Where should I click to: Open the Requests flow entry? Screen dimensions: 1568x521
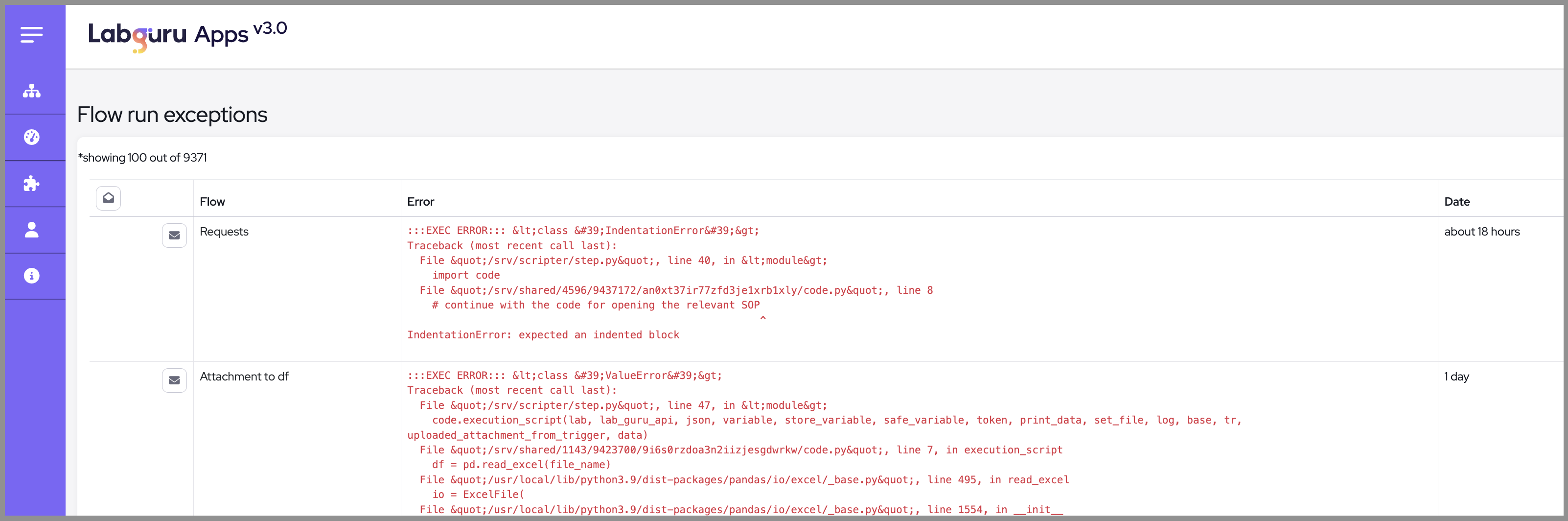coord(224,232)
